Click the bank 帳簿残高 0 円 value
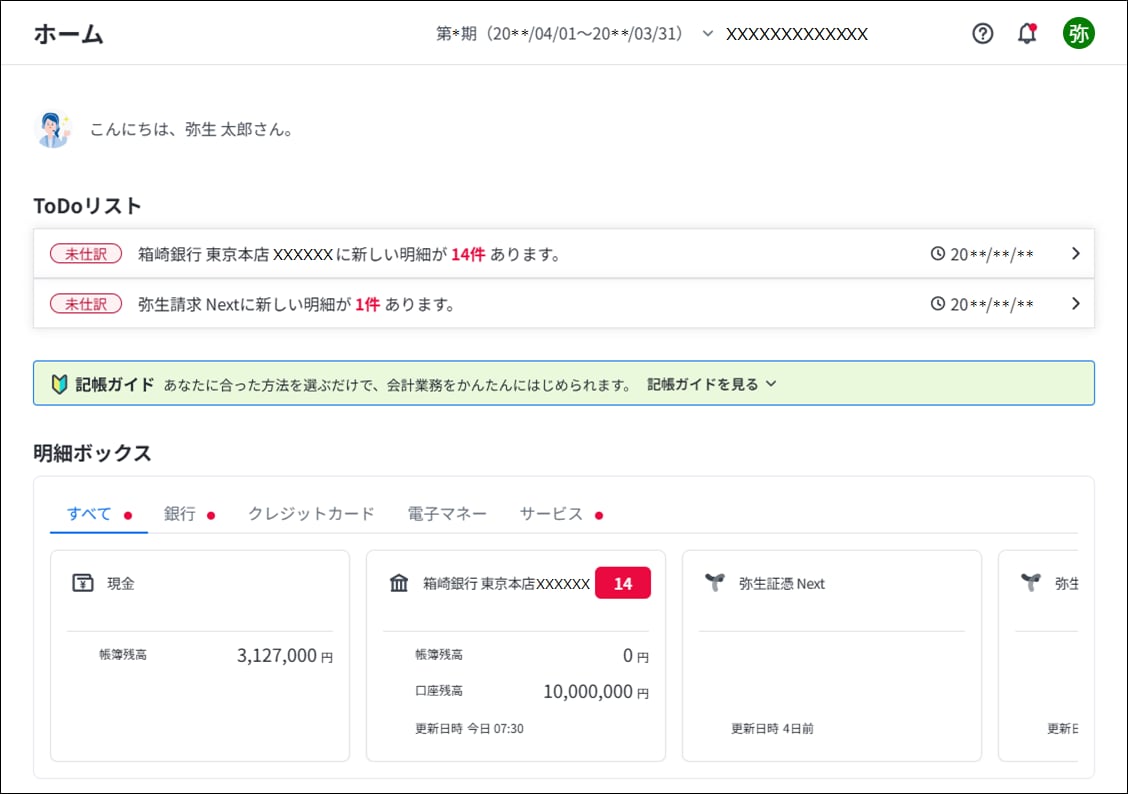 point(635,655)
